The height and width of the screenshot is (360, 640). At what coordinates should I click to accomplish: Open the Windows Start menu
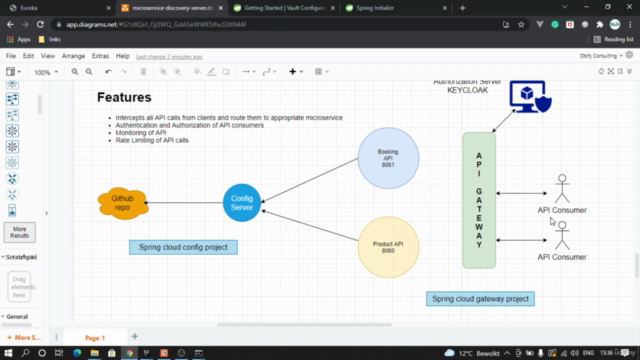tap(8, 353)
